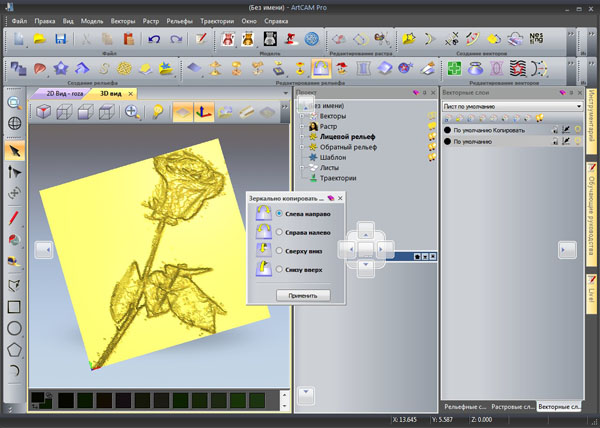Image resolution: width=600 pixels, height=428 pixels.
Task: Close the '3D вид' tab with its X
Action: pos(130,93)
